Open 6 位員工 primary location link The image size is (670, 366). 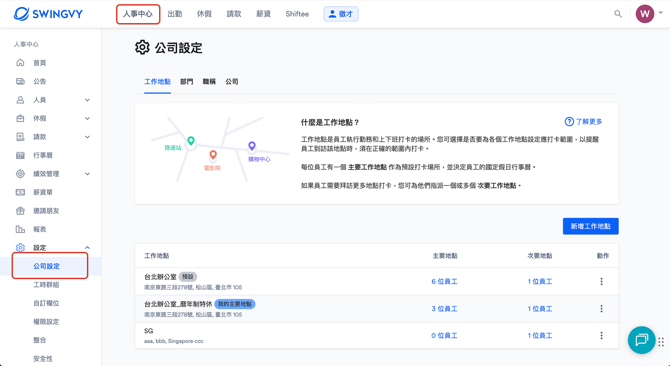pyautogui.click(x=444, y=281)
